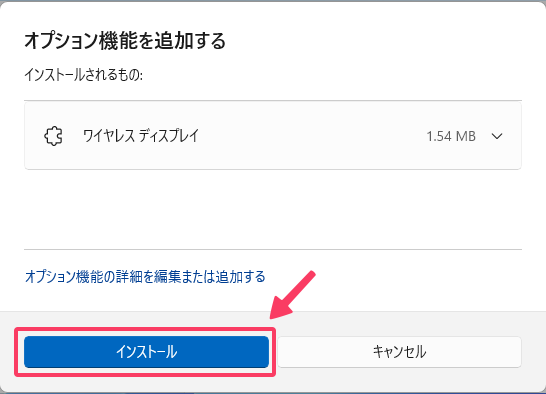Screen dimensions: 546x394
Task: Click the キャンセル button
Action: pyautogui.click(x=399, y=352)
